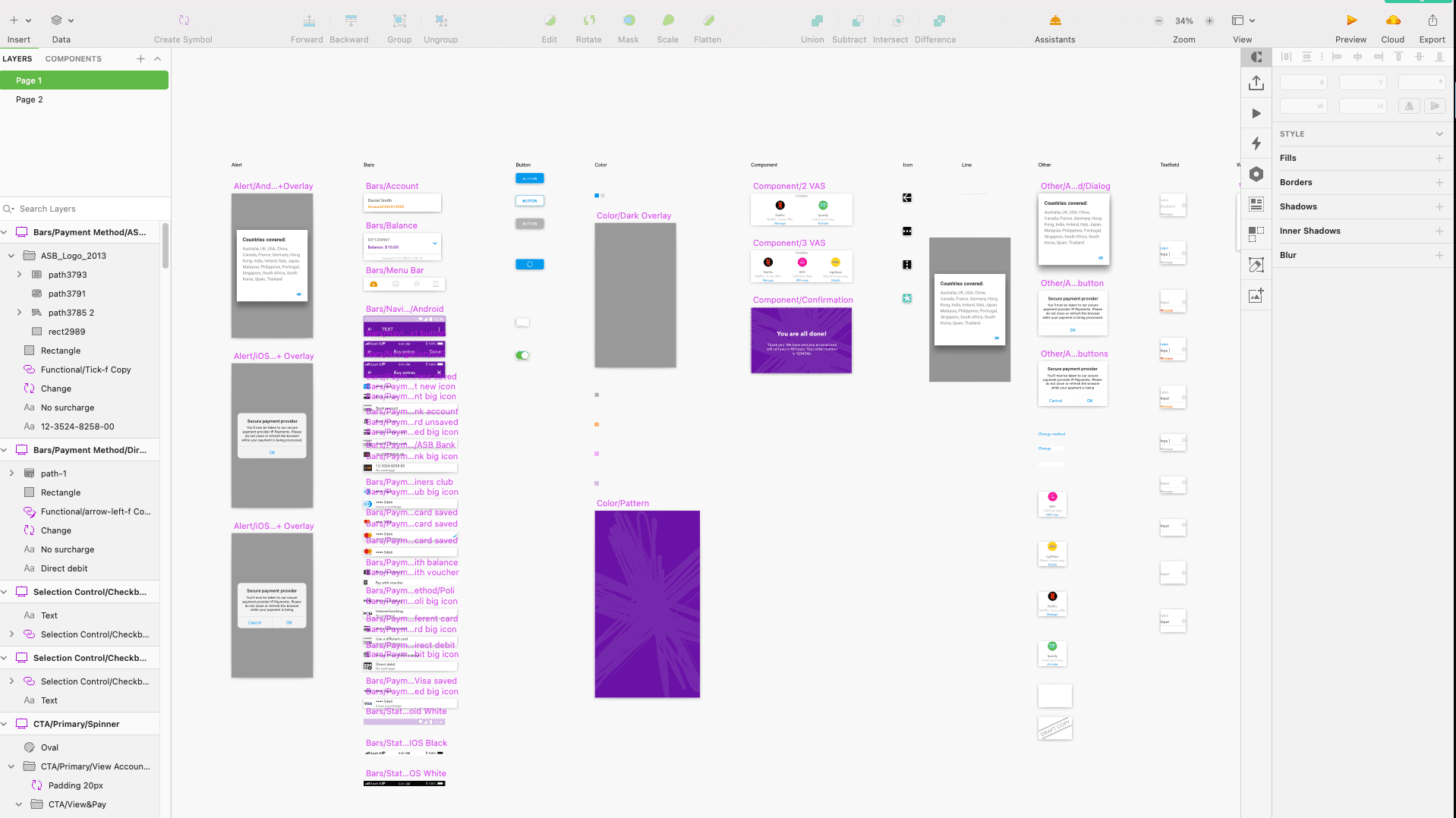Open the Insert menu

(20, 28)
